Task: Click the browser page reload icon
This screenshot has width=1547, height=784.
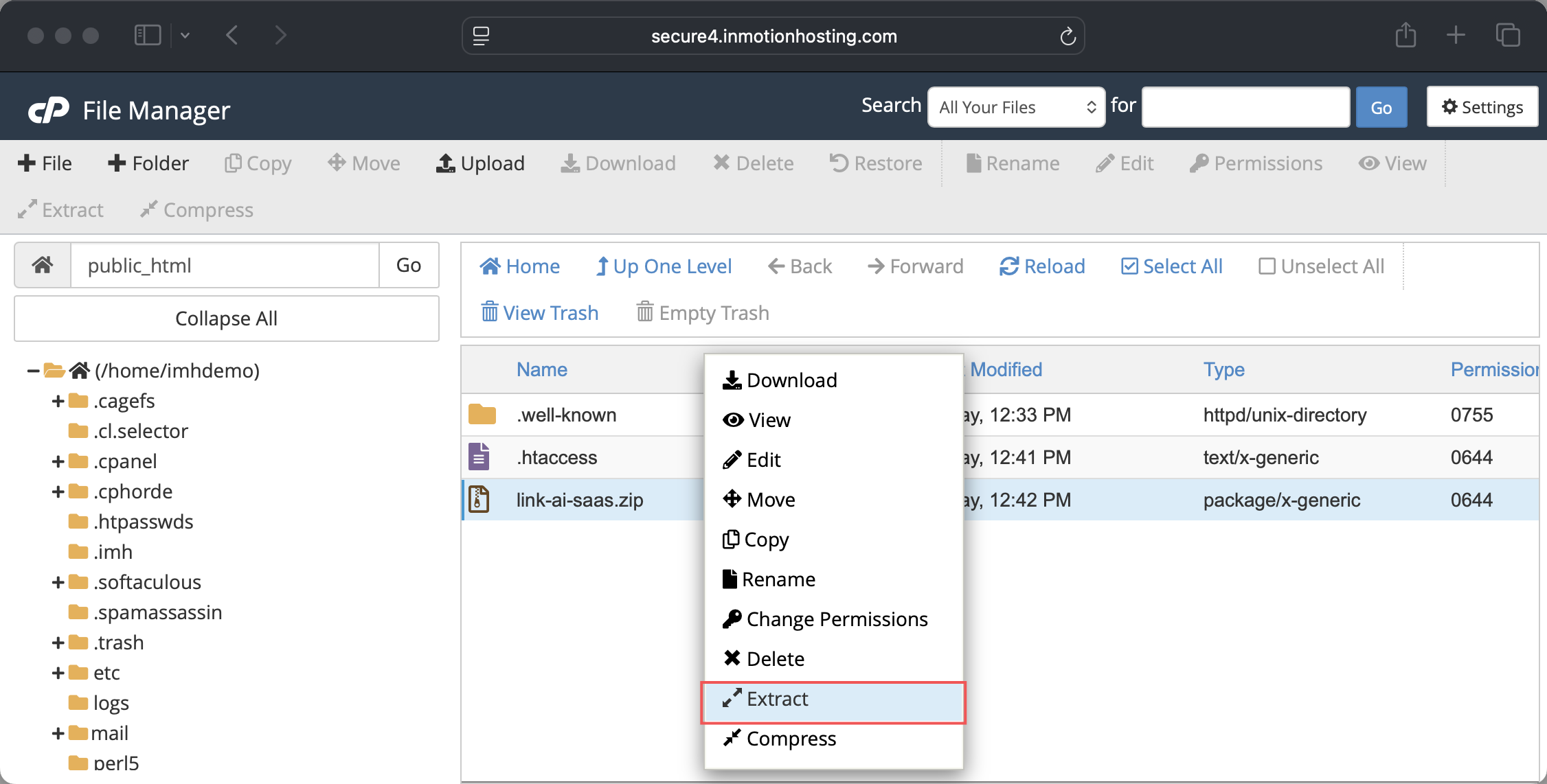Action: (x=1067, y=36)
